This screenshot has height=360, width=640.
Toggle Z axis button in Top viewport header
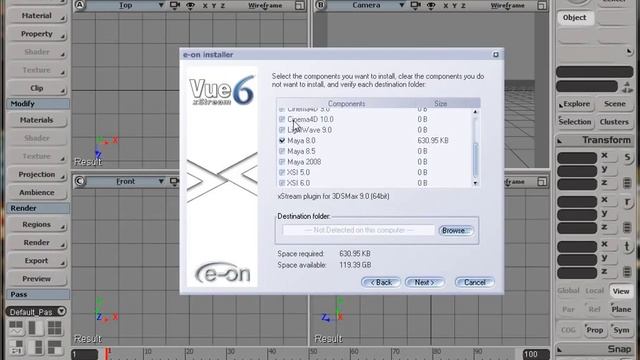pyautogui.click(x=223, y=6)
